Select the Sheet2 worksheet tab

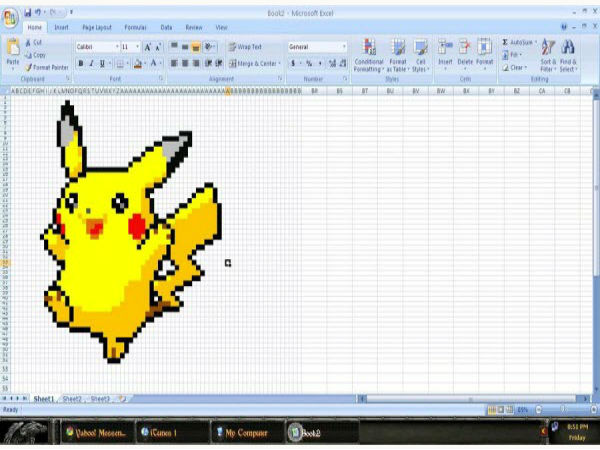click(x=72, y=398)
